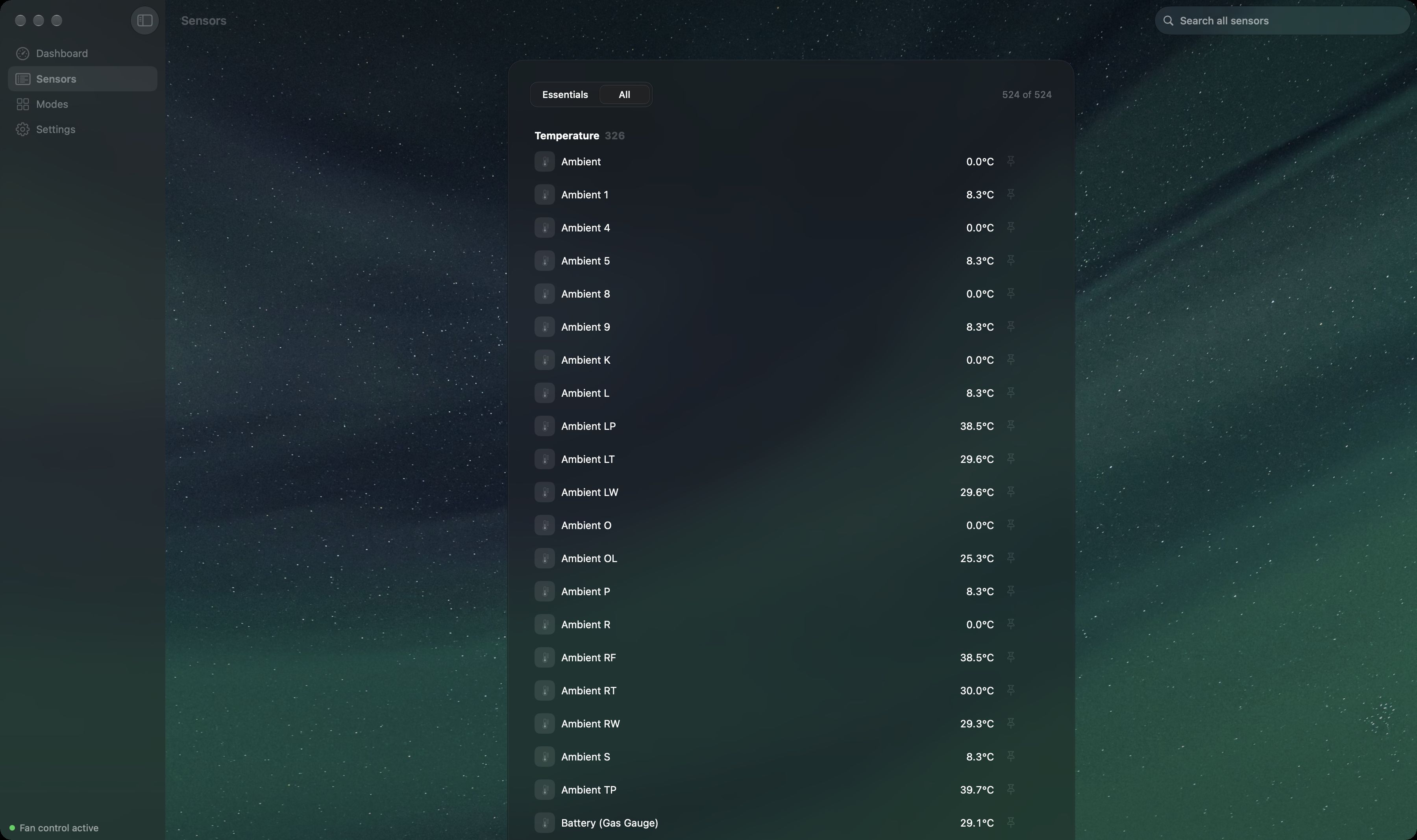Click the 524 of 524 sensor count
Viewport: 1417px width, 840px height.
pyautogui.click(x=1027, y=94)
